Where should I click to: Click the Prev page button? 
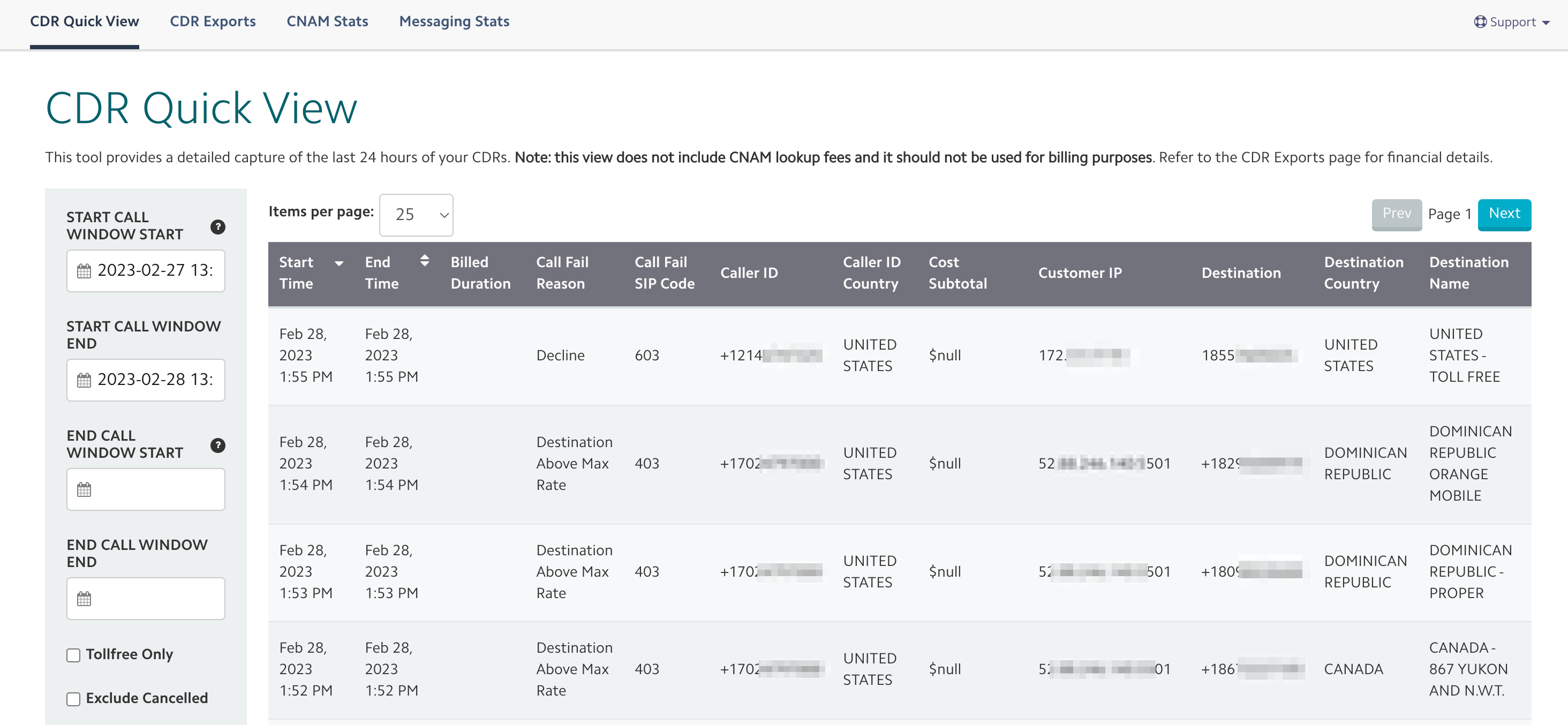click(x=1396, y=214)
